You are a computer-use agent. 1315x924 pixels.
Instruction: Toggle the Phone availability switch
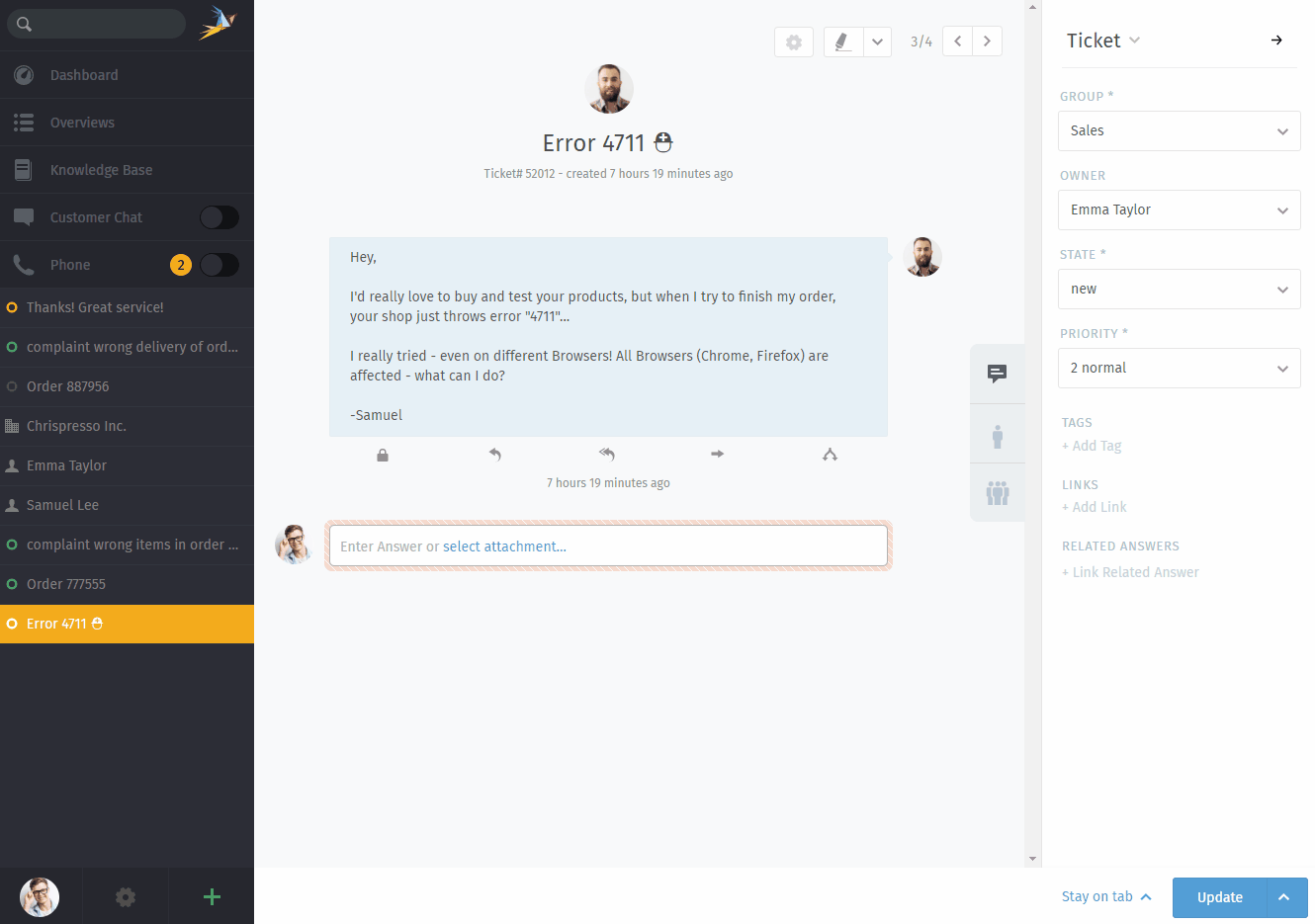click(219, 265)
